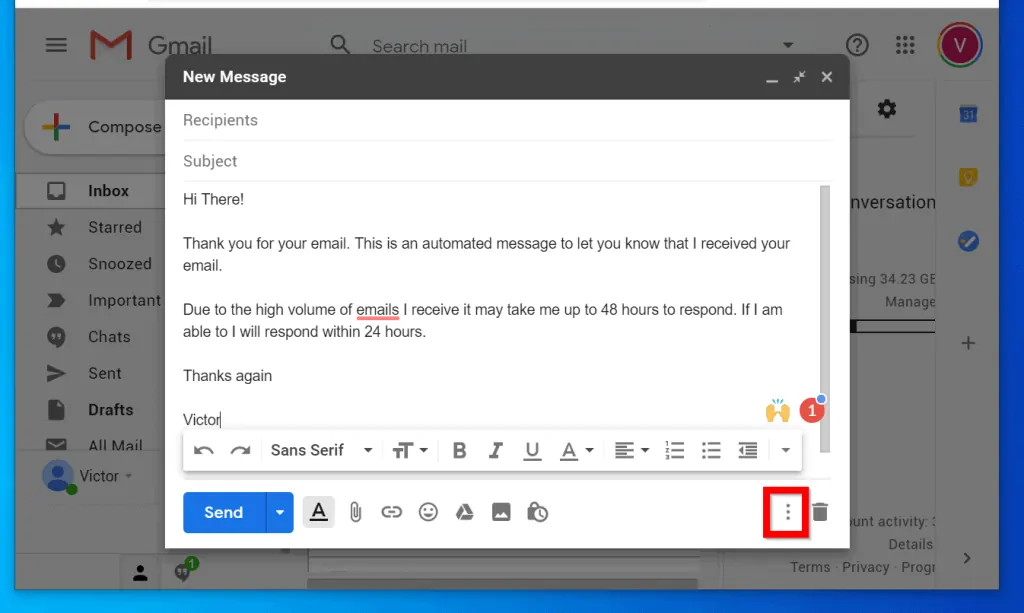Viewport: 1024px width, 613px height.
Task: Toggle bold formatting
Action: click(x=459, y=450)
